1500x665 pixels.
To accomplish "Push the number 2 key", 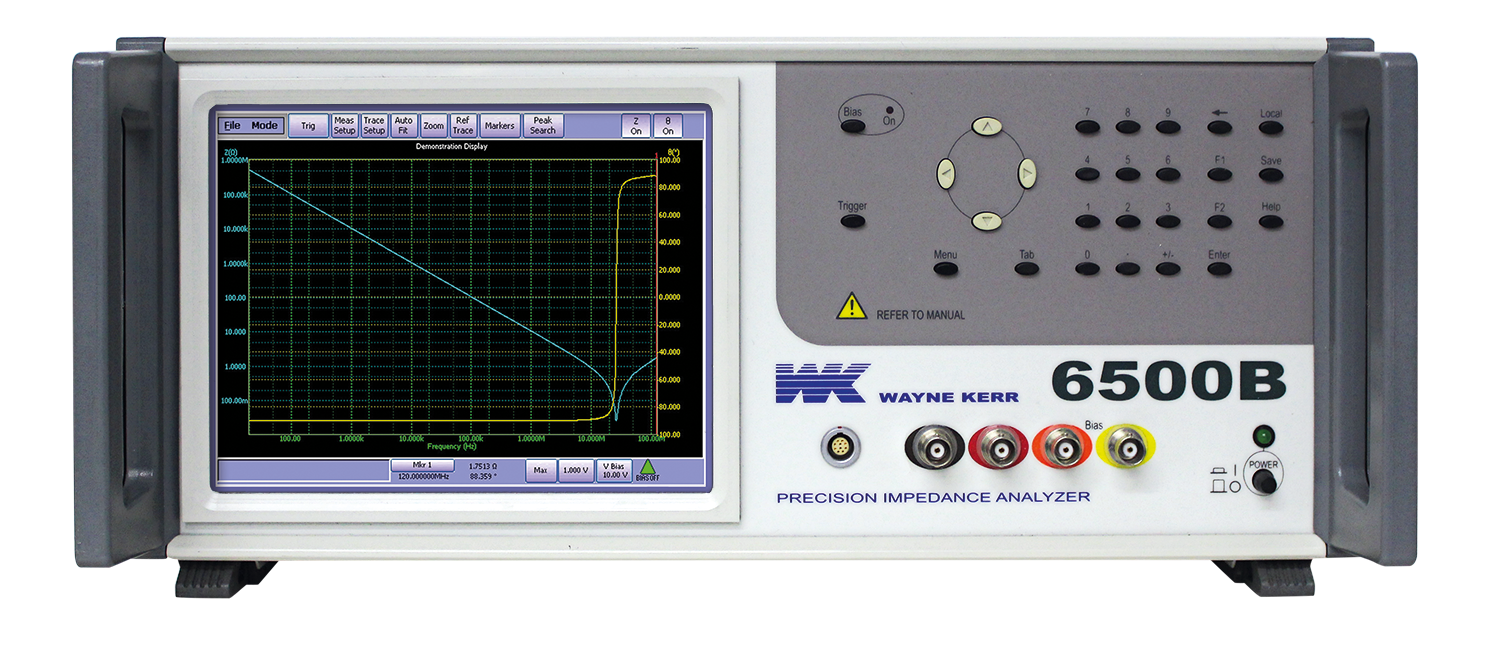I will pos(1128,221).
